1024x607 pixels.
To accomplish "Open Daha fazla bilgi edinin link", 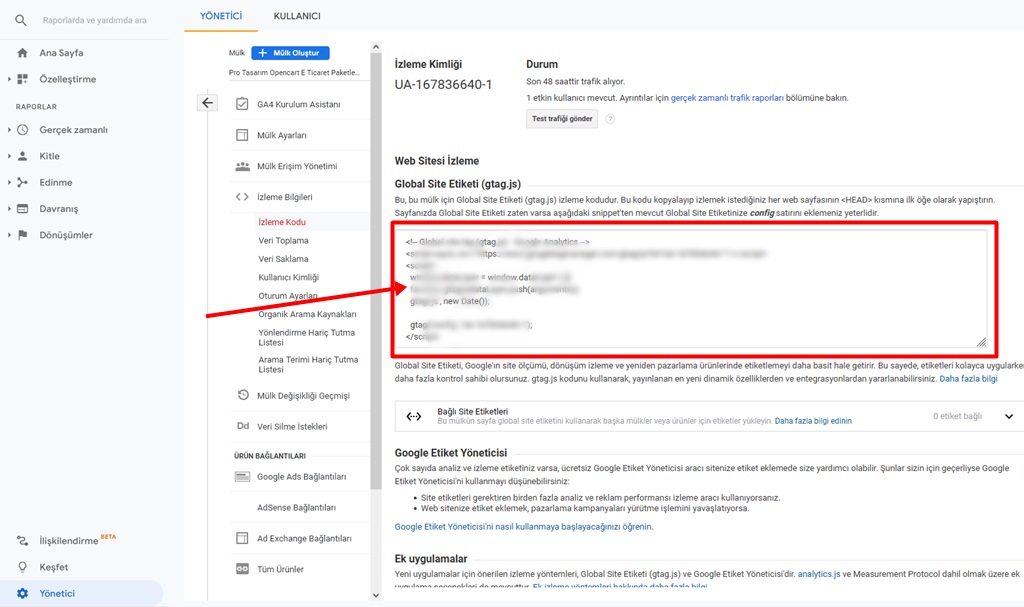I will tap(813, 421).
